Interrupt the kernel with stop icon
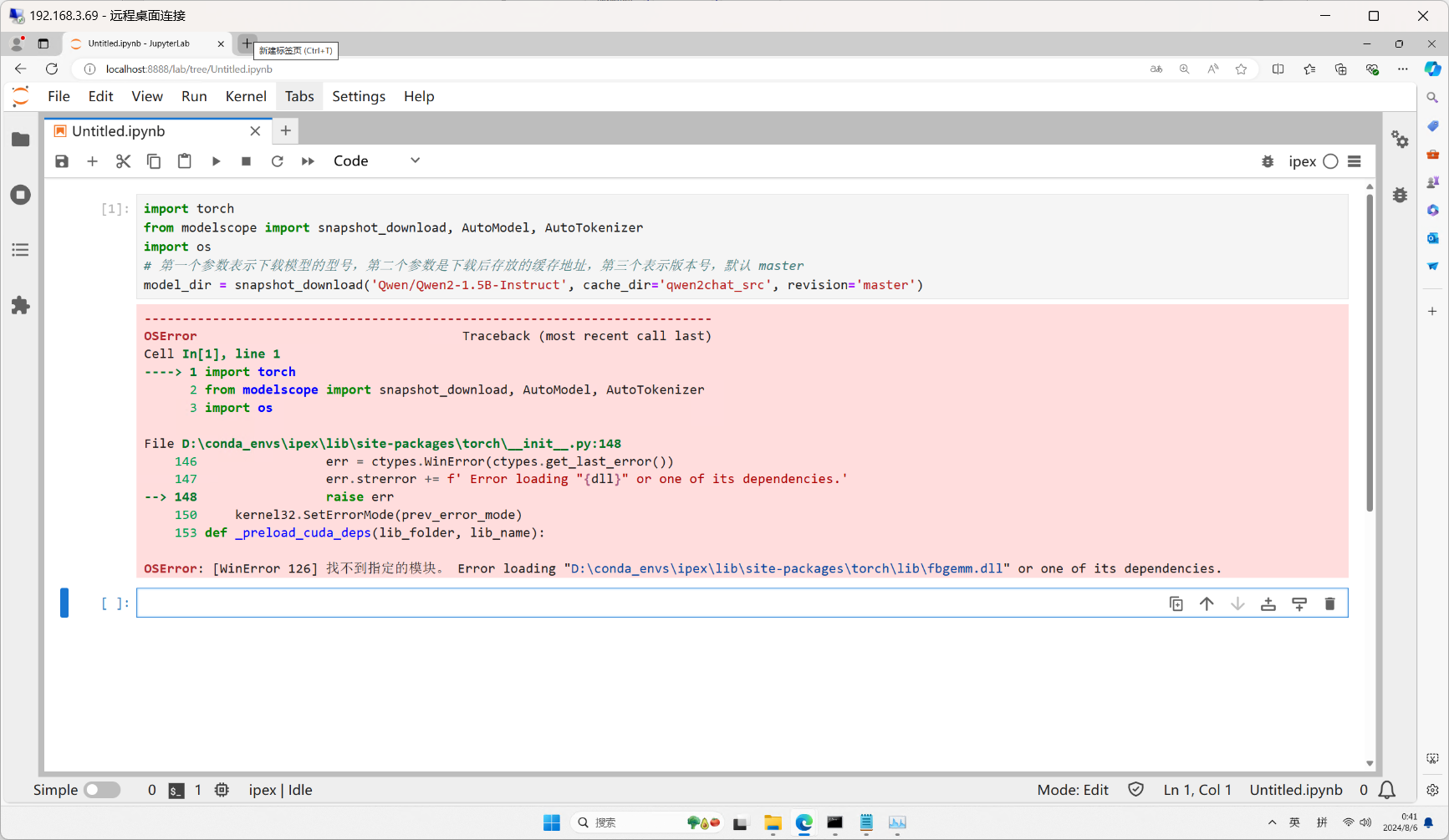This screenshot has width=1449, height=840. click(x=246, y=161)
